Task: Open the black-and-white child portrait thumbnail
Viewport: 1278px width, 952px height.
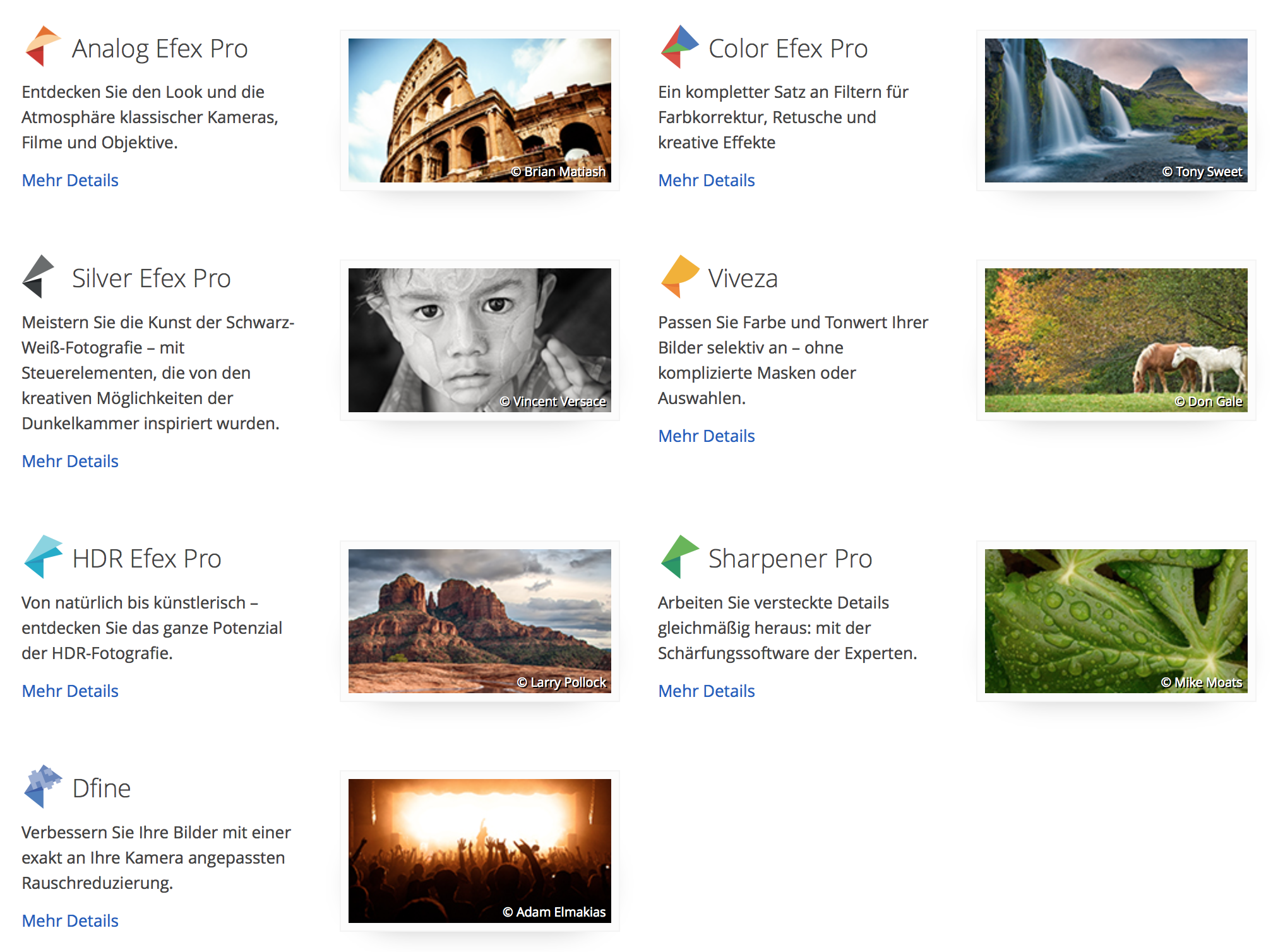Action: 479,340
